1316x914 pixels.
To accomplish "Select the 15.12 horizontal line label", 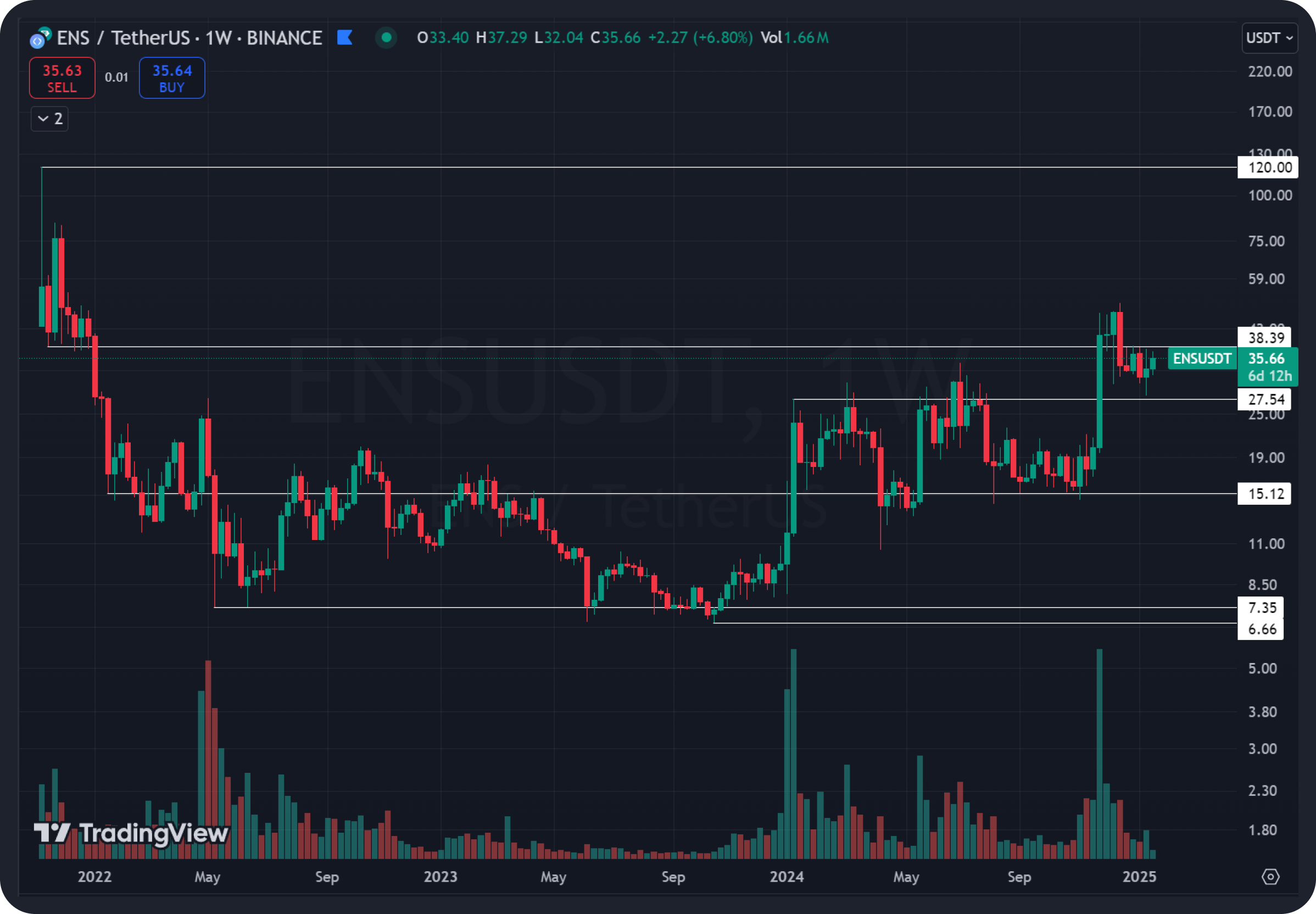I will tap(1265, 494).
